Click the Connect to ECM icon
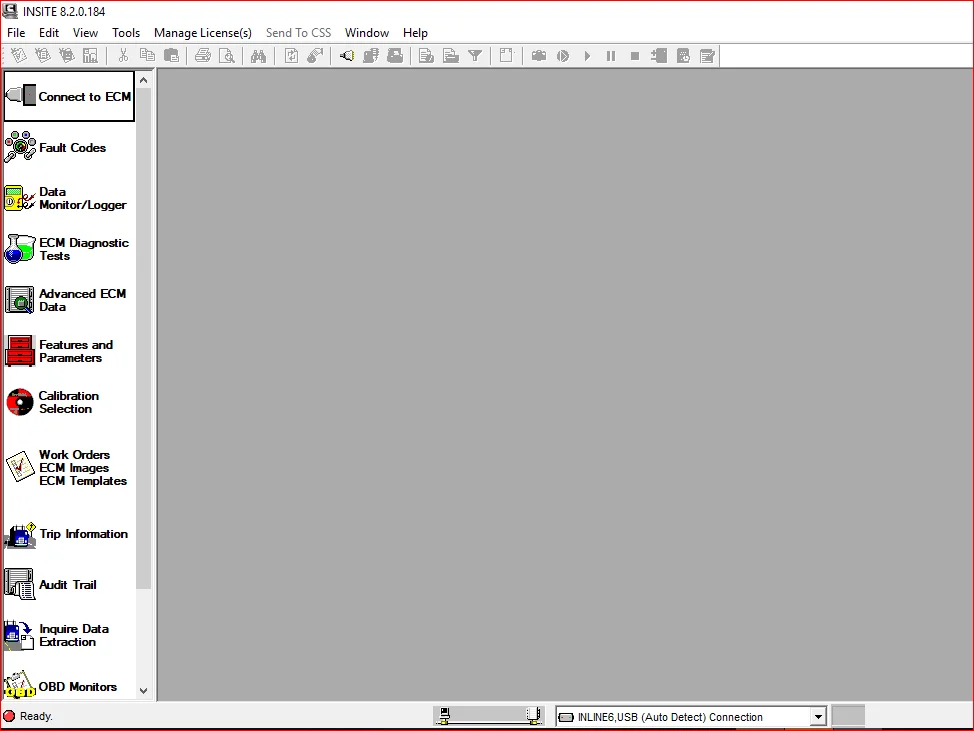The width and height of the screenshot is (974, 731). click(21, 96)
